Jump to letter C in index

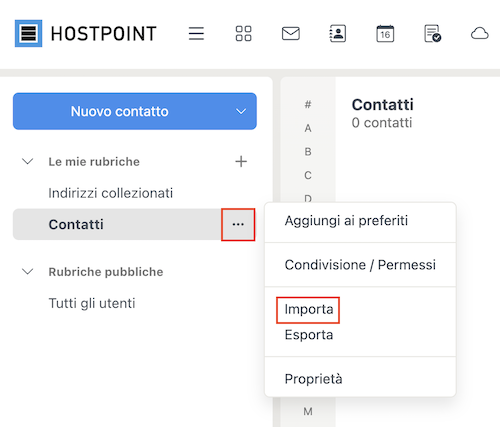coord(308,175)
